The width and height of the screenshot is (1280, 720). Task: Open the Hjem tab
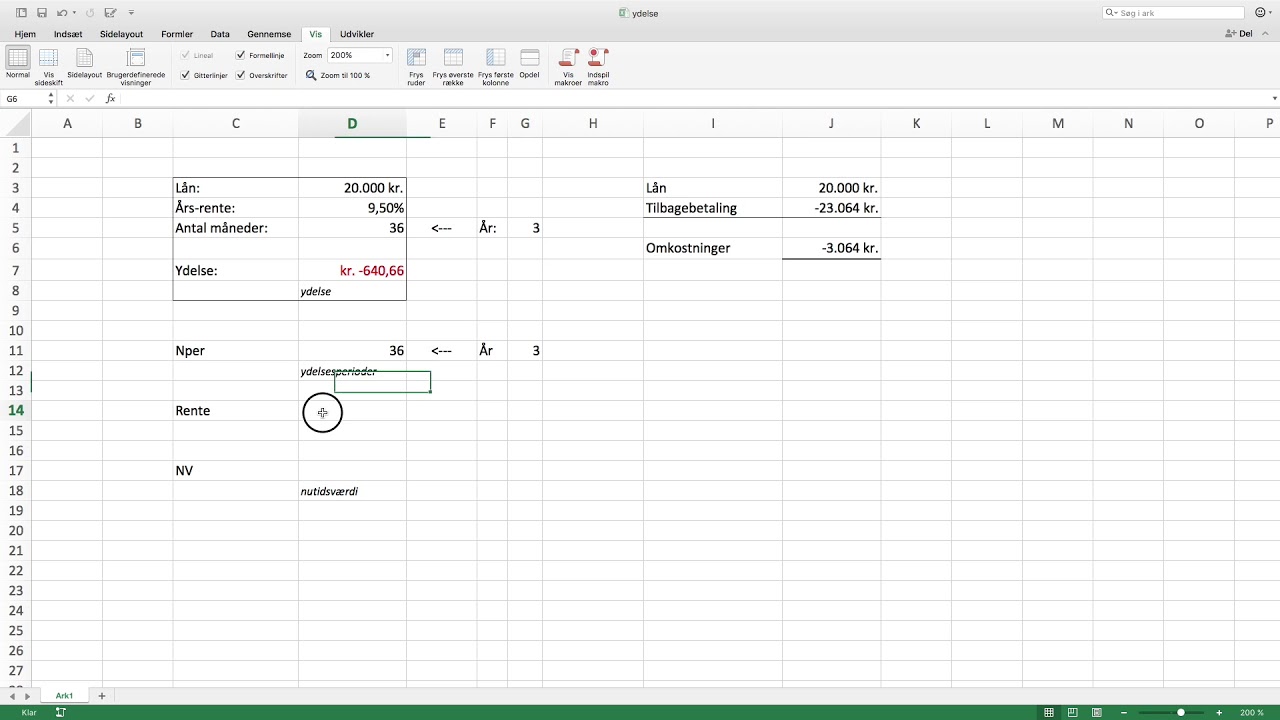point(25,34)
